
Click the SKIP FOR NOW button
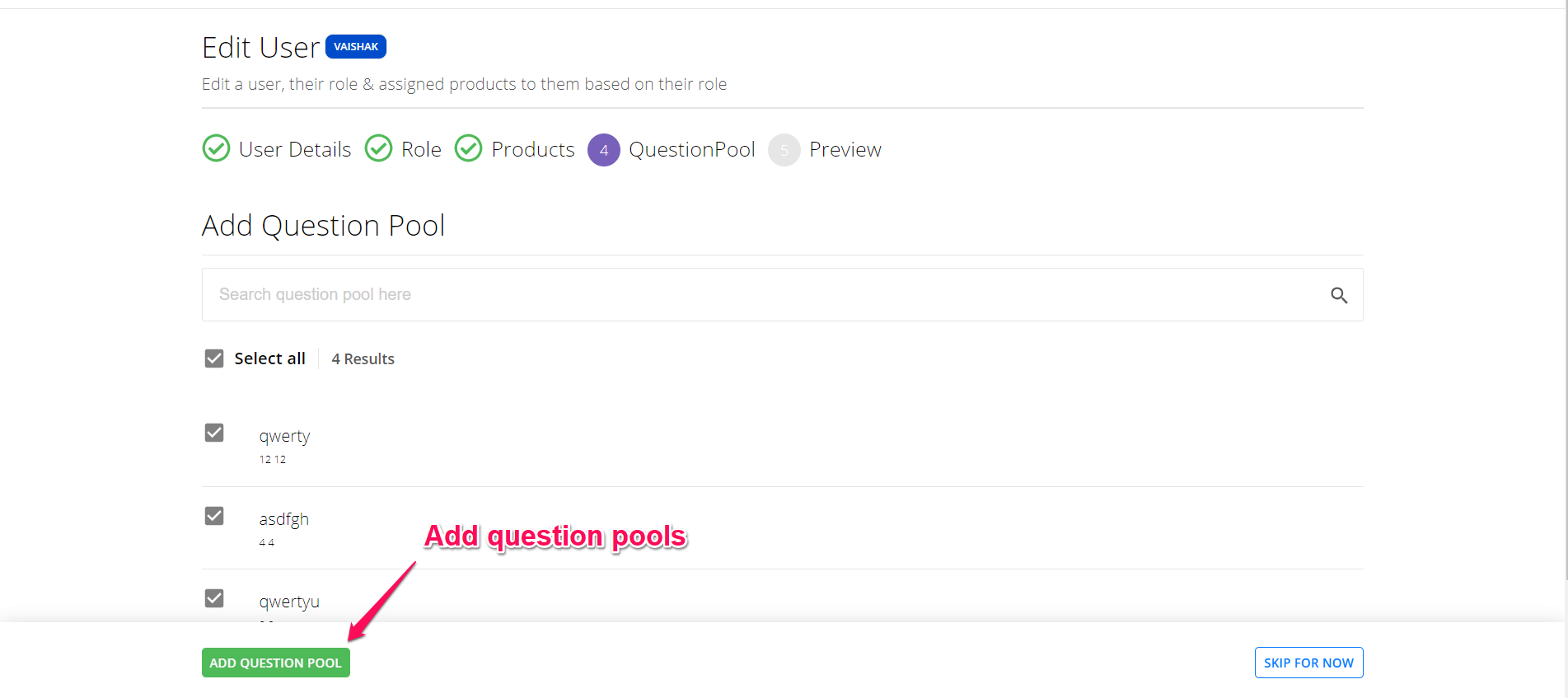pos(1308,663)
